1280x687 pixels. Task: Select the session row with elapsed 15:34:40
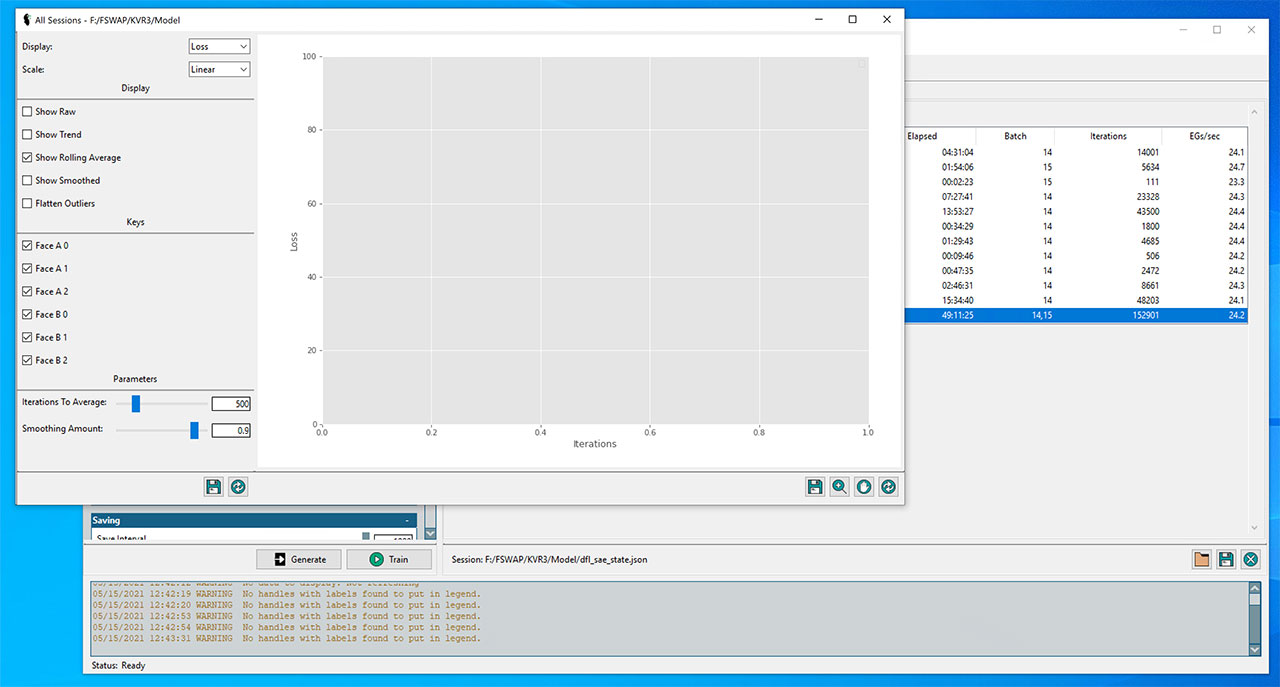click(x=1076, y=300)
